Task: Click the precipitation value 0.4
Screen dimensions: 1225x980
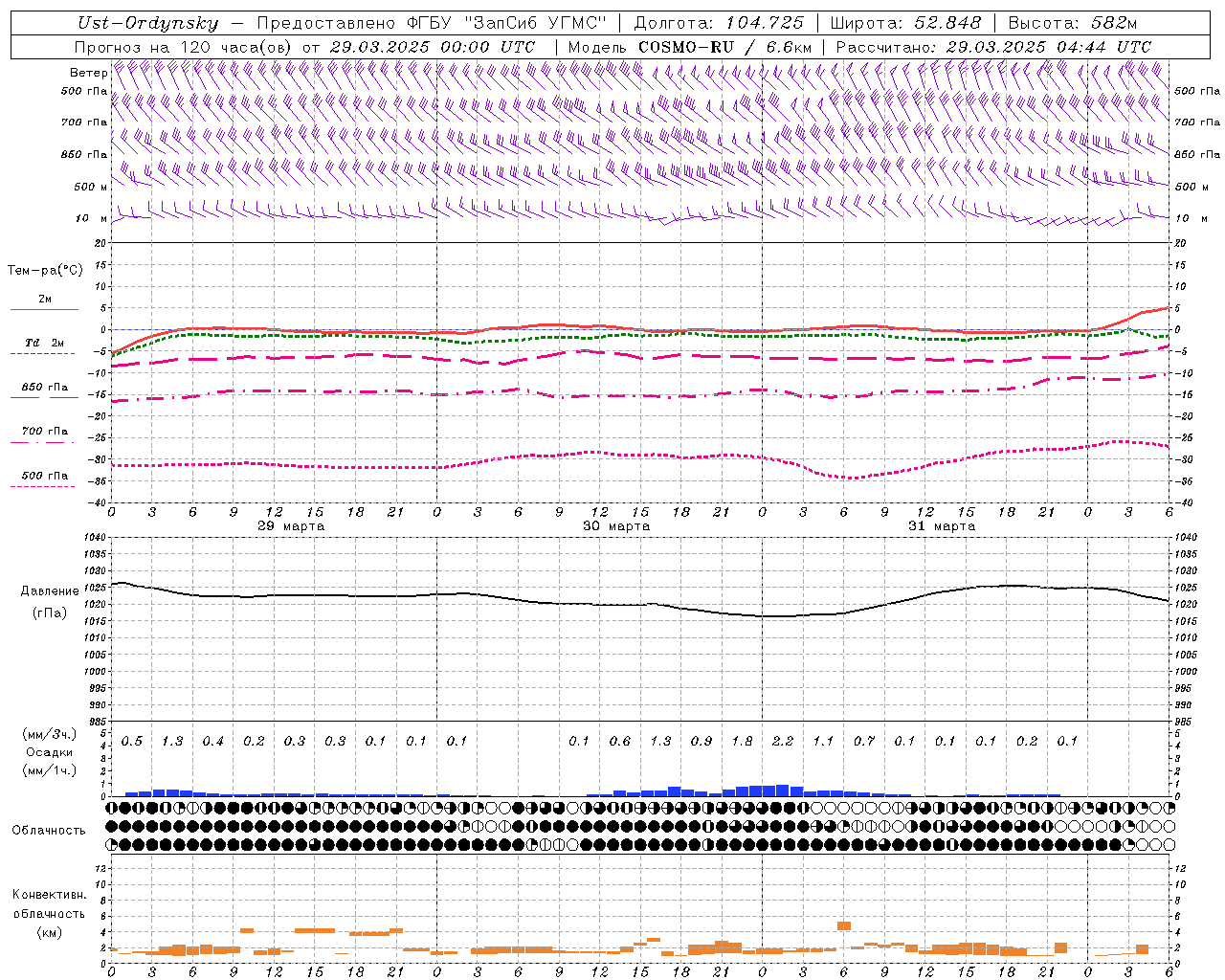Action: [213, 741]
